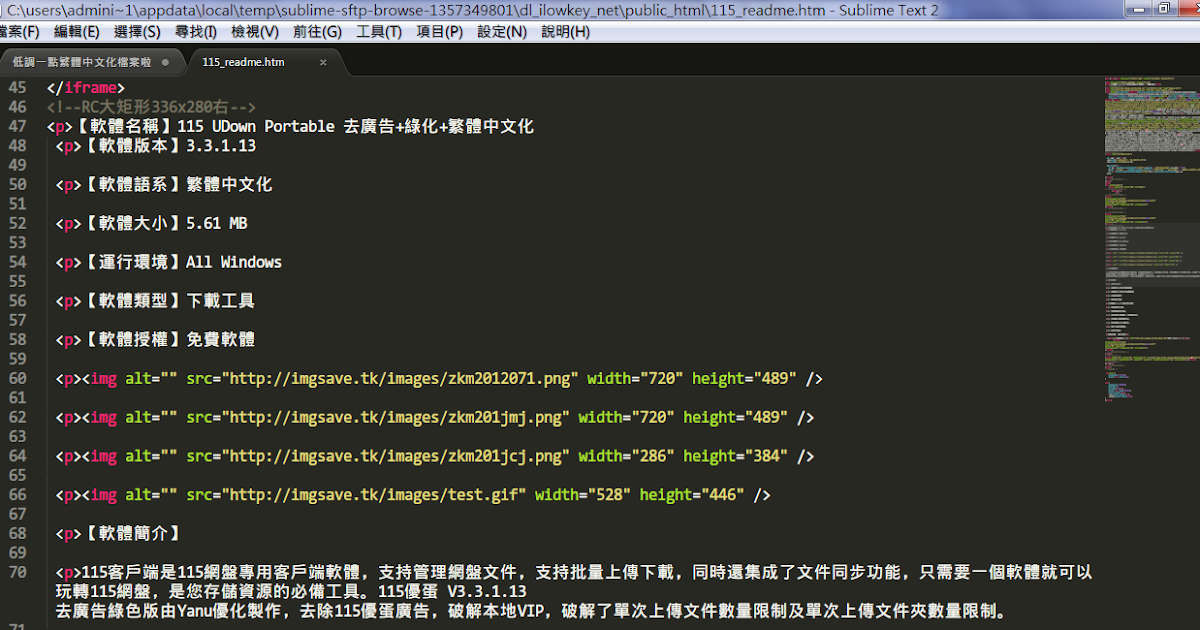Click the size value "5.61 MB"
The width and height of the screenshot is (1200, 630).
[x=217, y=223]
